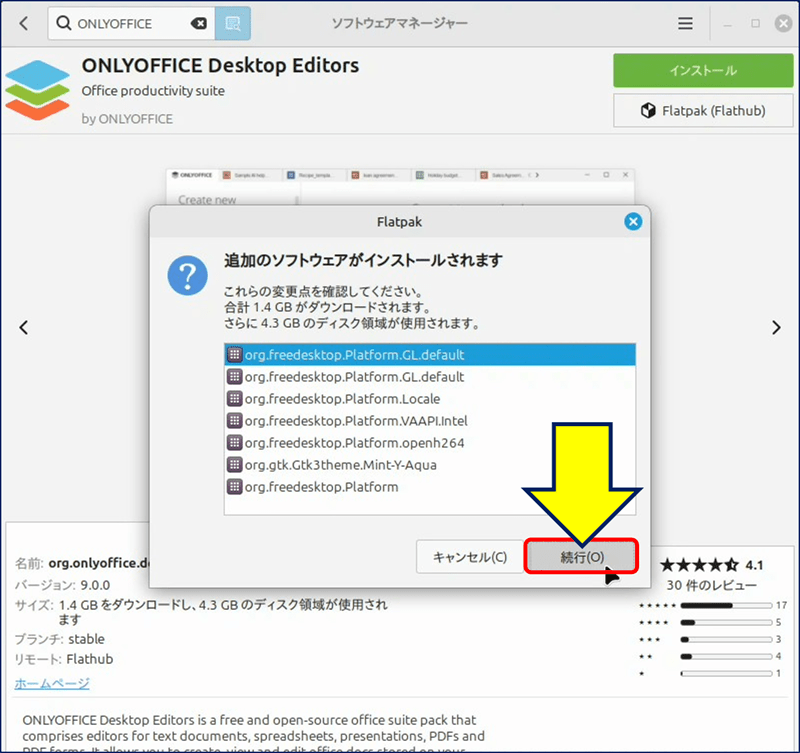Open the ホームページ link
This screenshot has height=753, width=800.
pos(52,683)
